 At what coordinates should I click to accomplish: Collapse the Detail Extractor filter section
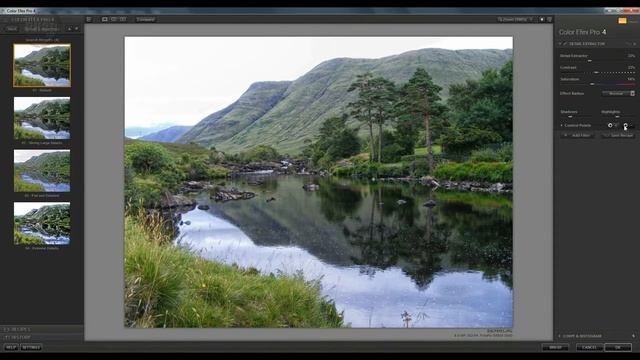tap(560, 44)
